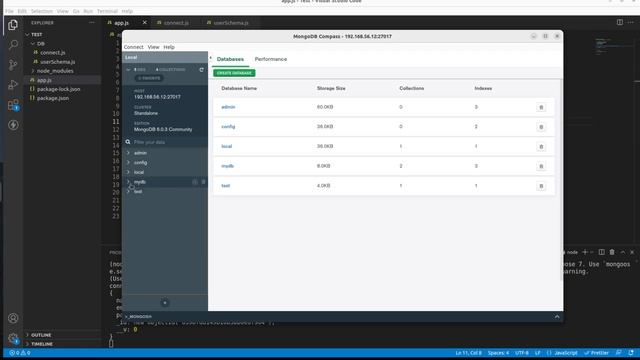Open package.json in the Explorer tree

53,98
